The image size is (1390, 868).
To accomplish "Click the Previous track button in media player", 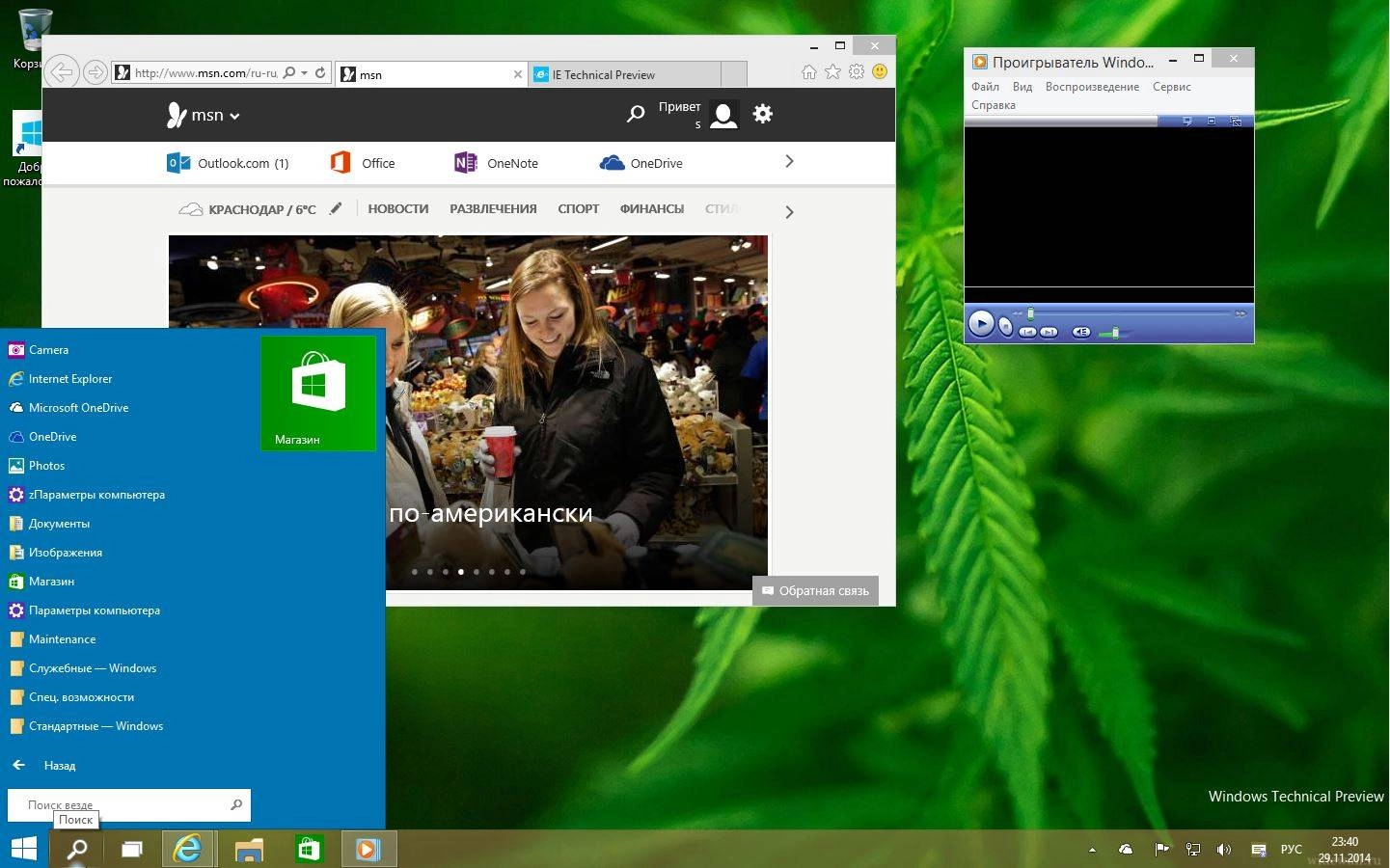I will coord(1027,333).
